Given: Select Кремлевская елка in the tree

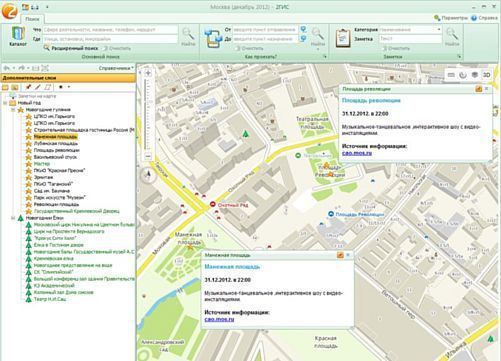Looking at the screenshot, I should pyautogui.click(x=54, y=258).
